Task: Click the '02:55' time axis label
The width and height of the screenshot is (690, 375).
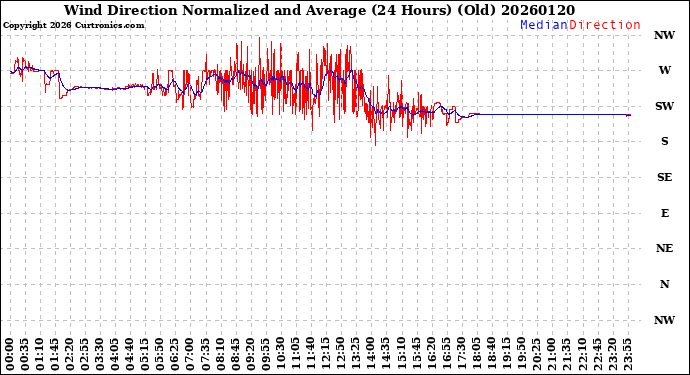Action: pos(85,354)
